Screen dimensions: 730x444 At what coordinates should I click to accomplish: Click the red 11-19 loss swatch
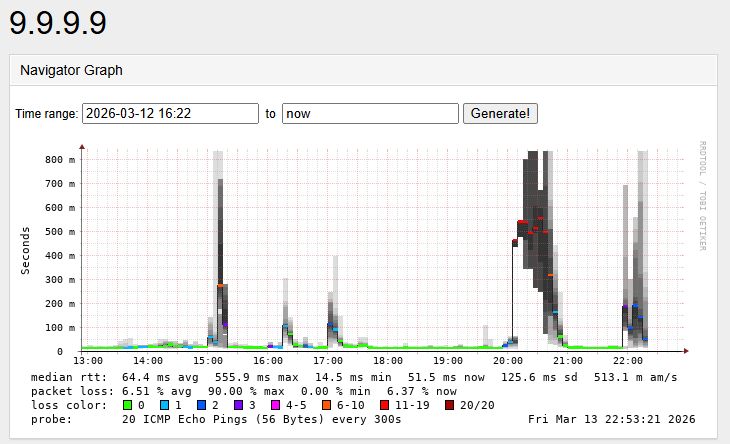pos(384,405)
